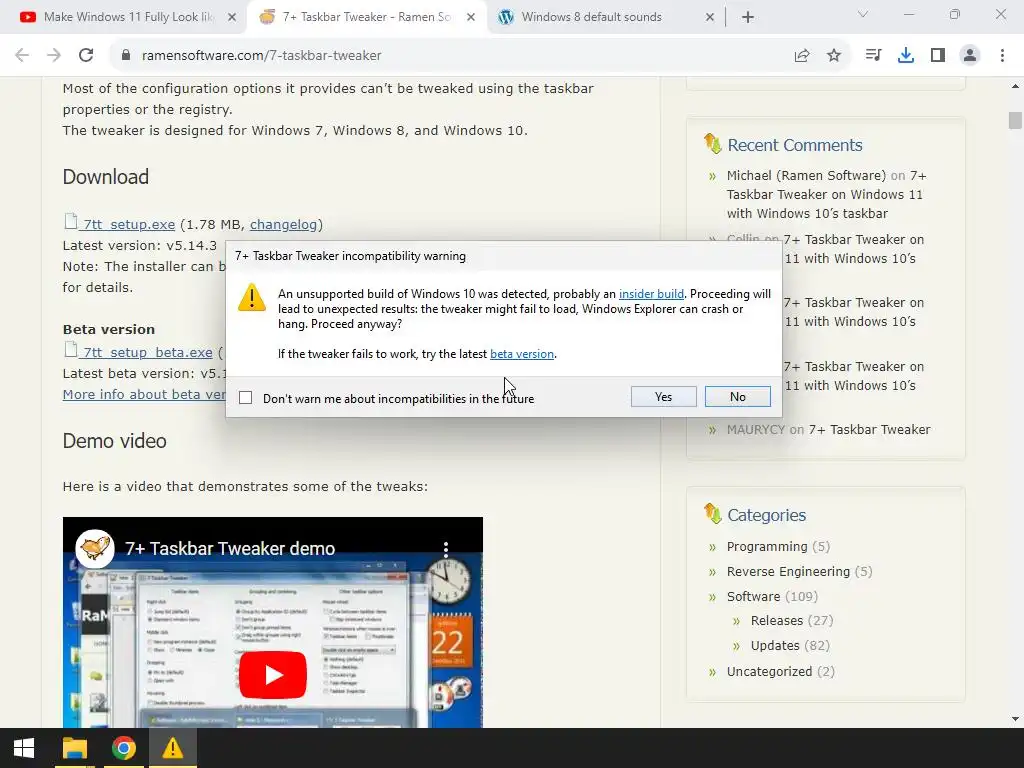The width and height of the screenshot is (1024, 768).
Task: Close the Make Windows 11 Fully Look tab
Action: point(232,17)
